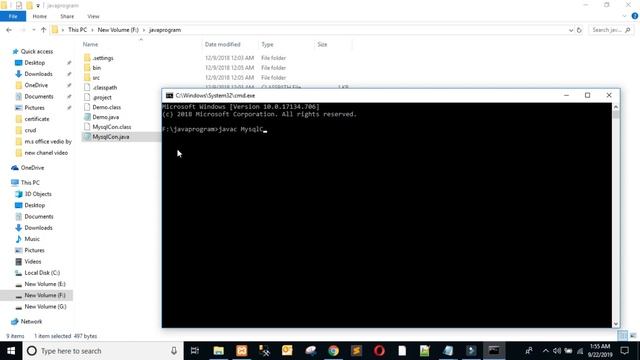Open the Home ribbon tab
640x360 pixels.
[40, 16]
